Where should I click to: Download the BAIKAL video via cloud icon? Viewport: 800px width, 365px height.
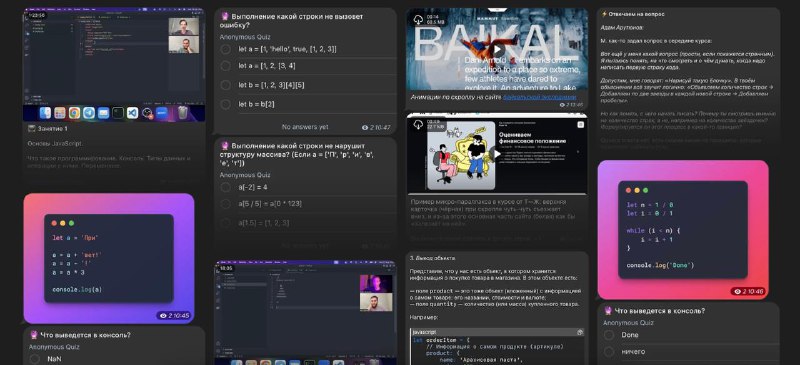click(x=418, y=19)
